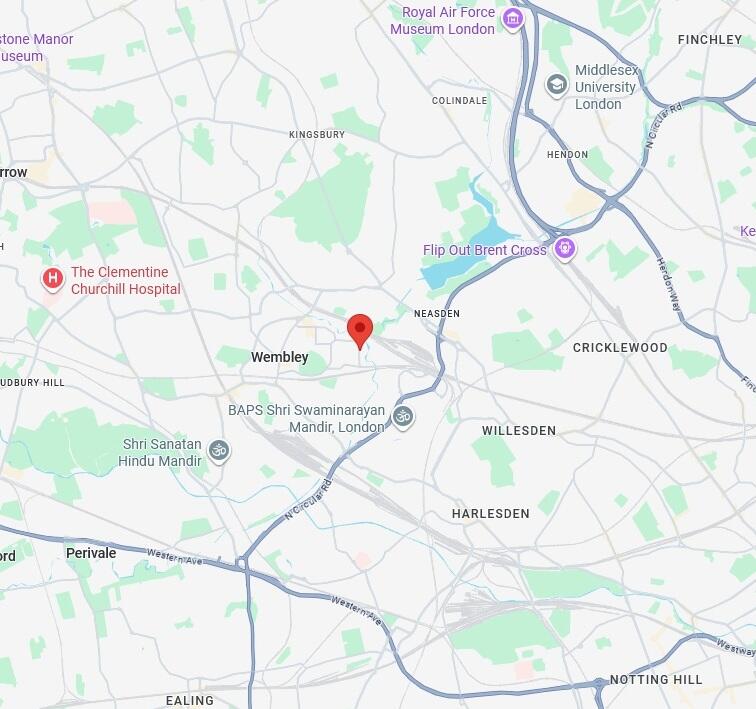Open the Royal Air Force Museum London label
Viewport: 756px width, 709px height.
click(443, 21)
